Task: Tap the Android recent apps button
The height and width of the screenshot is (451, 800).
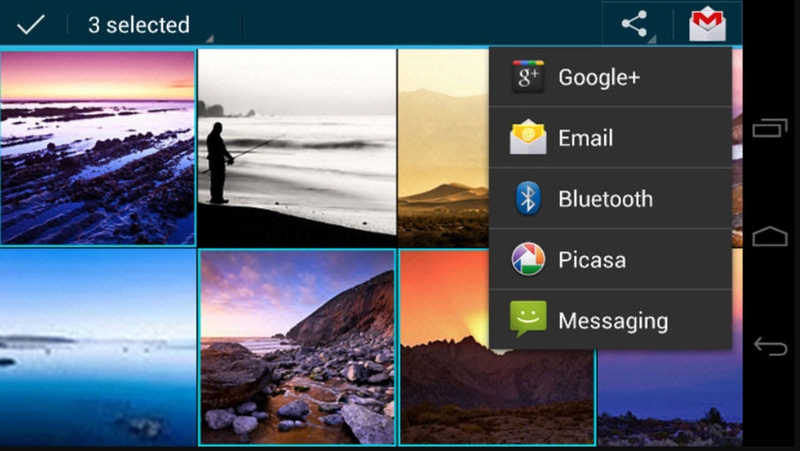Action: coord(770,128)
